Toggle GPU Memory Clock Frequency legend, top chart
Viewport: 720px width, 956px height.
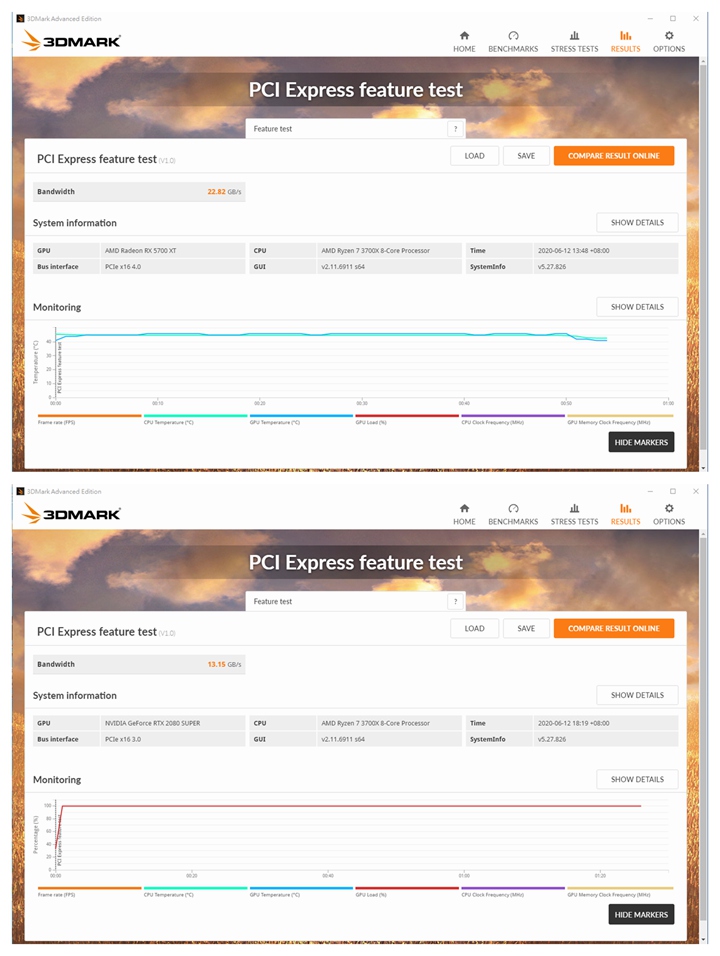pos(620,419)
